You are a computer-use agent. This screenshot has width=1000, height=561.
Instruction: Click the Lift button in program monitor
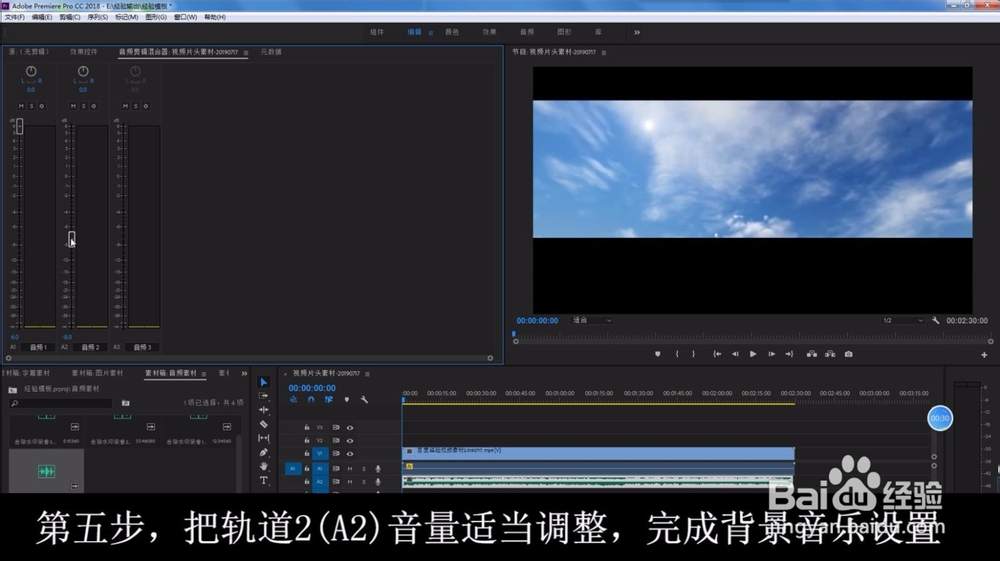tap(811, 354)
